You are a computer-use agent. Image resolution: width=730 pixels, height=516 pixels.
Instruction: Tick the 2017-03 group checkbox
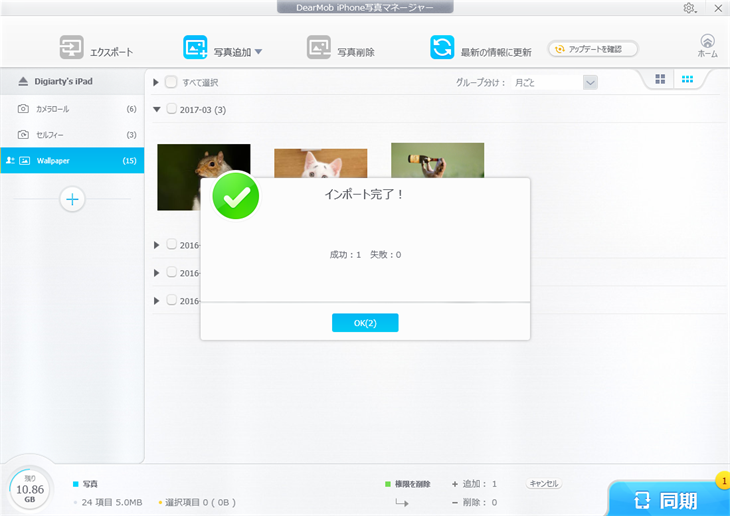pyautogui.click(x=171, y=109)
